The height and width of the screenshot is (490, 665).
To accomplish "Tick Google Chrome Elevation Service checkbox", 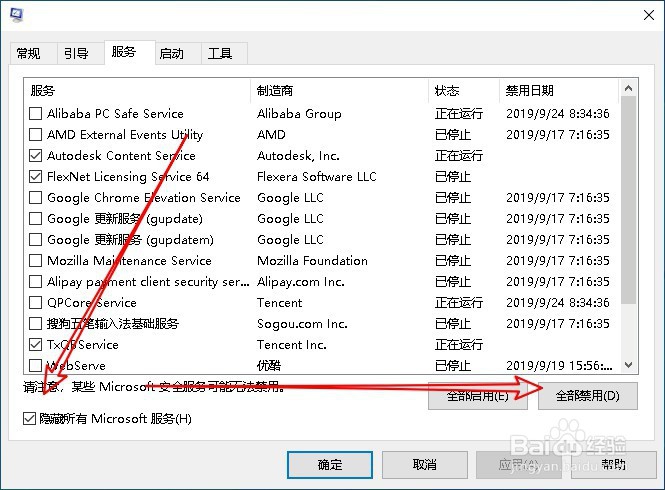I will coord(36,198).
